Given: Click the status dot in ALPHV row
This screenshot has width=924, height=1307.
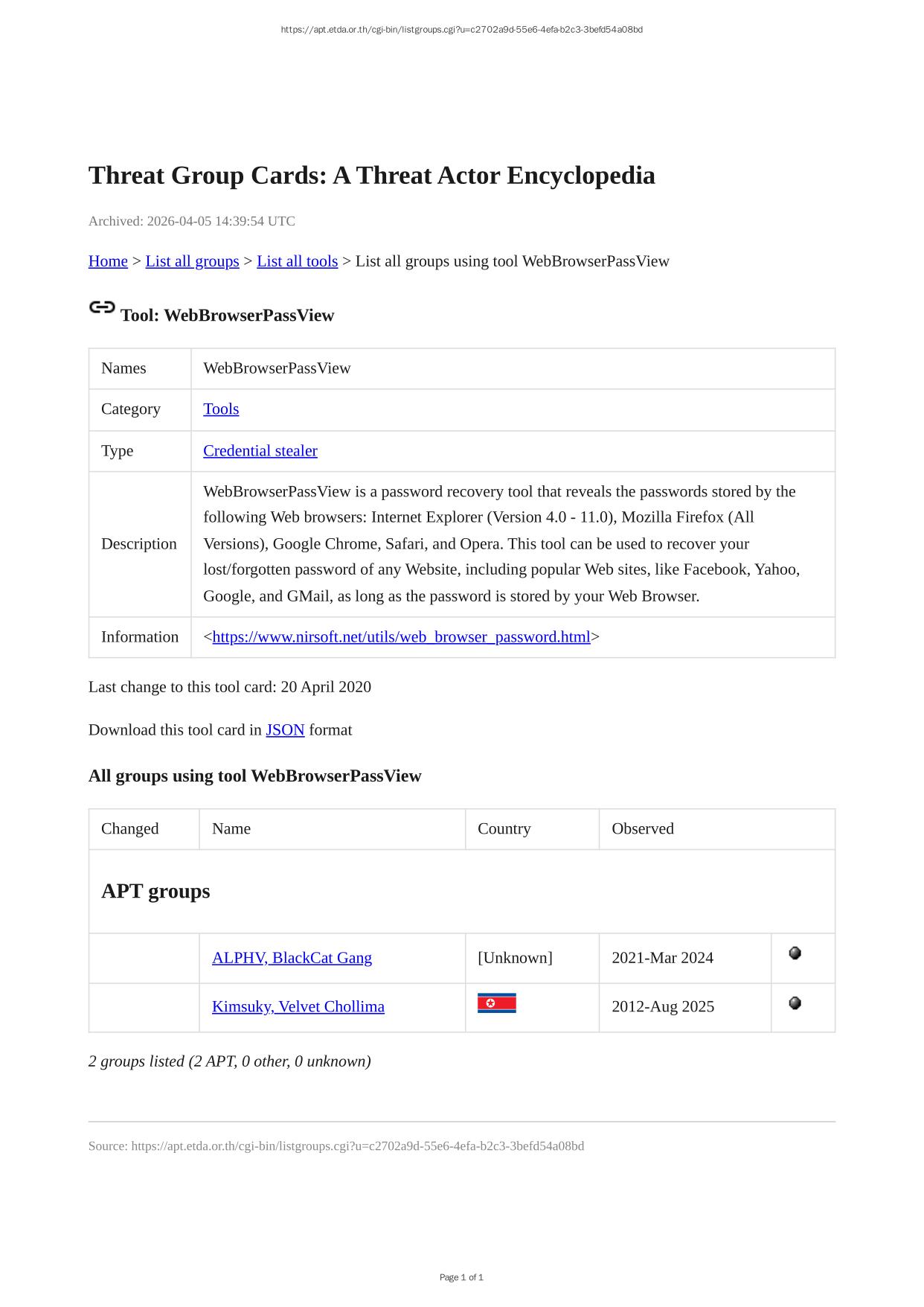Looking at the screenshot, I should [x=795, y=953].
